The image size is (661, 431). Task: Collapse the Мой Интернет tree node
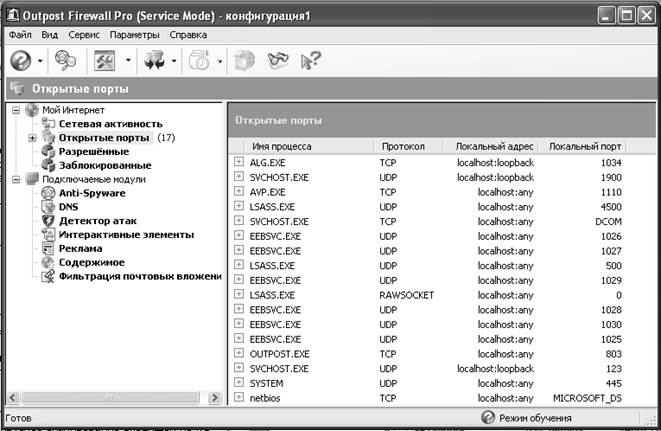point(15,109)
